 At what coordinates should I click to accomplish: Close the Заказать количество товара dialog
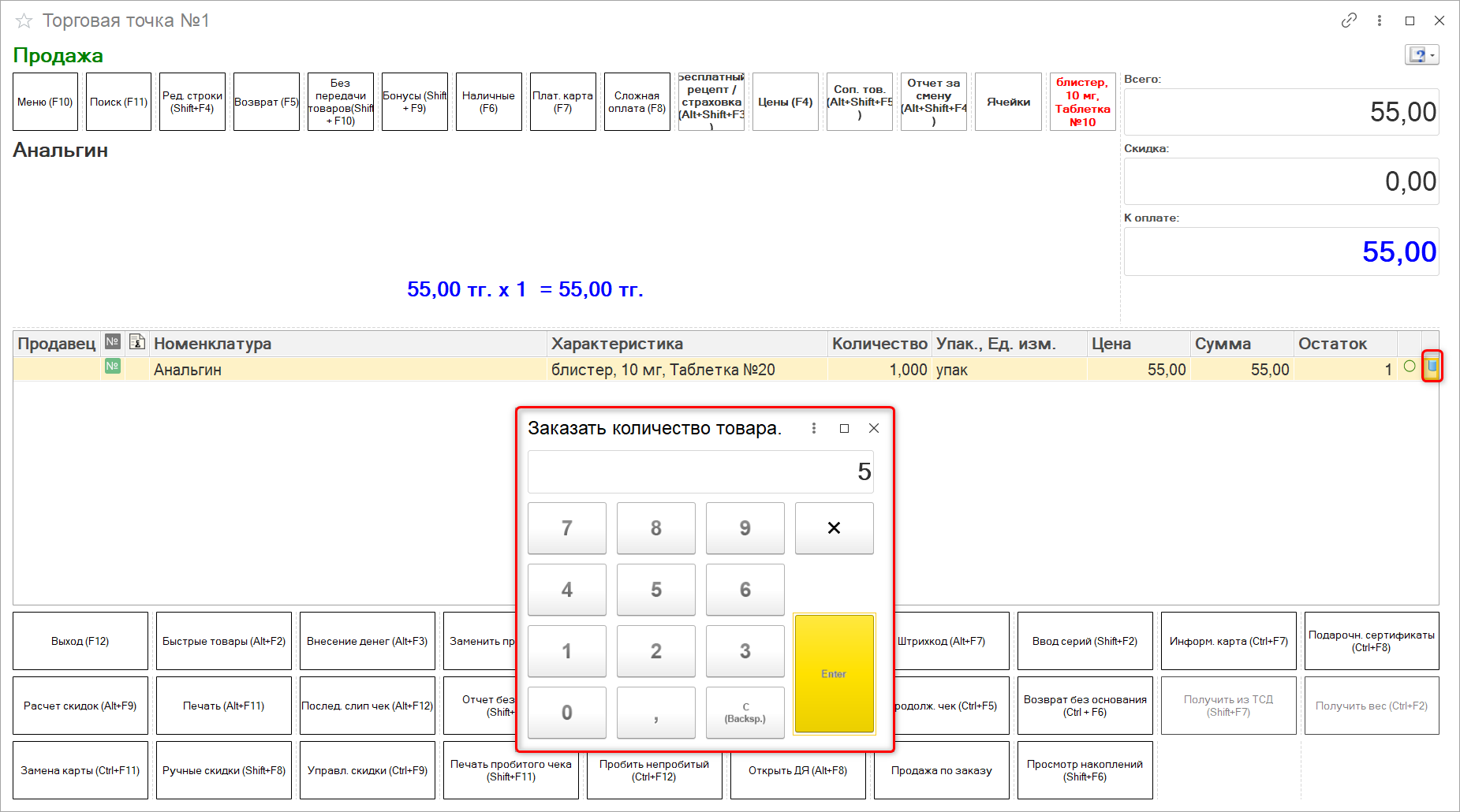point(874,428)
